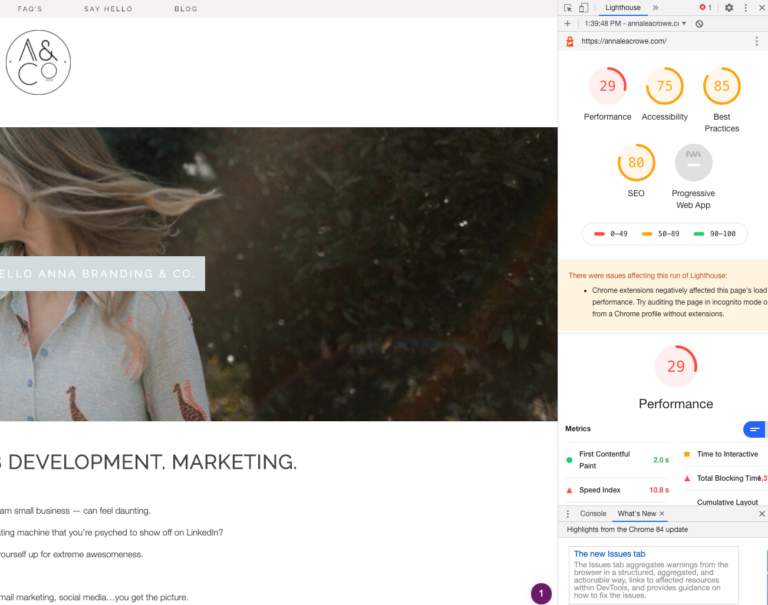The width and height of the screenshot is (768, 605).
Task: Show more DevTools tabs chevron
Action: coord(655,7)
